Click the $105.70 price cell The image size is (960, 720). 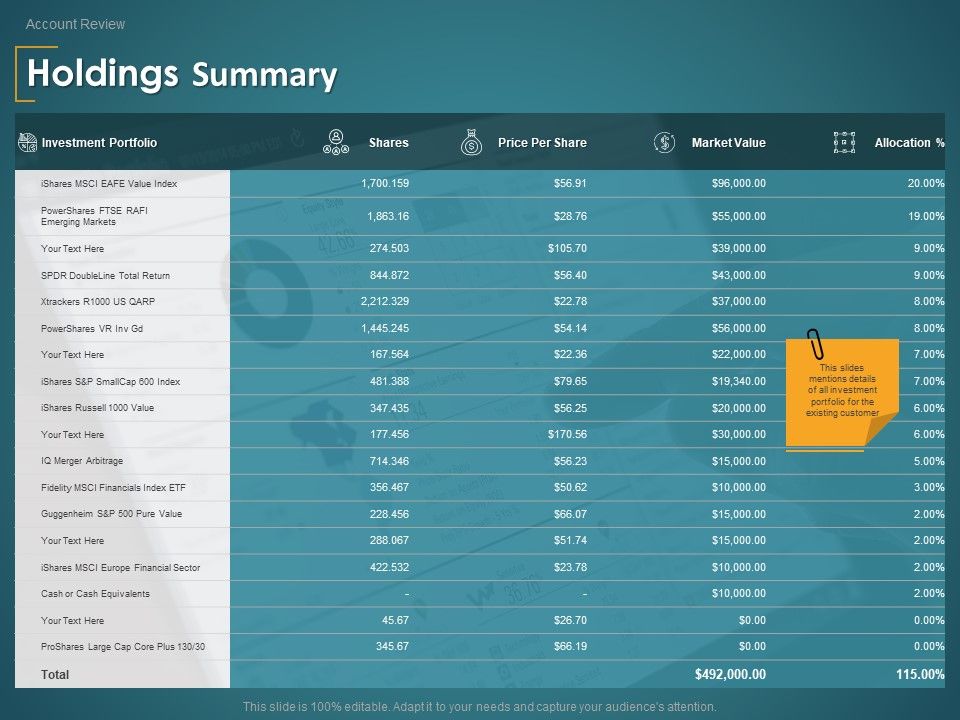(568, 249)
